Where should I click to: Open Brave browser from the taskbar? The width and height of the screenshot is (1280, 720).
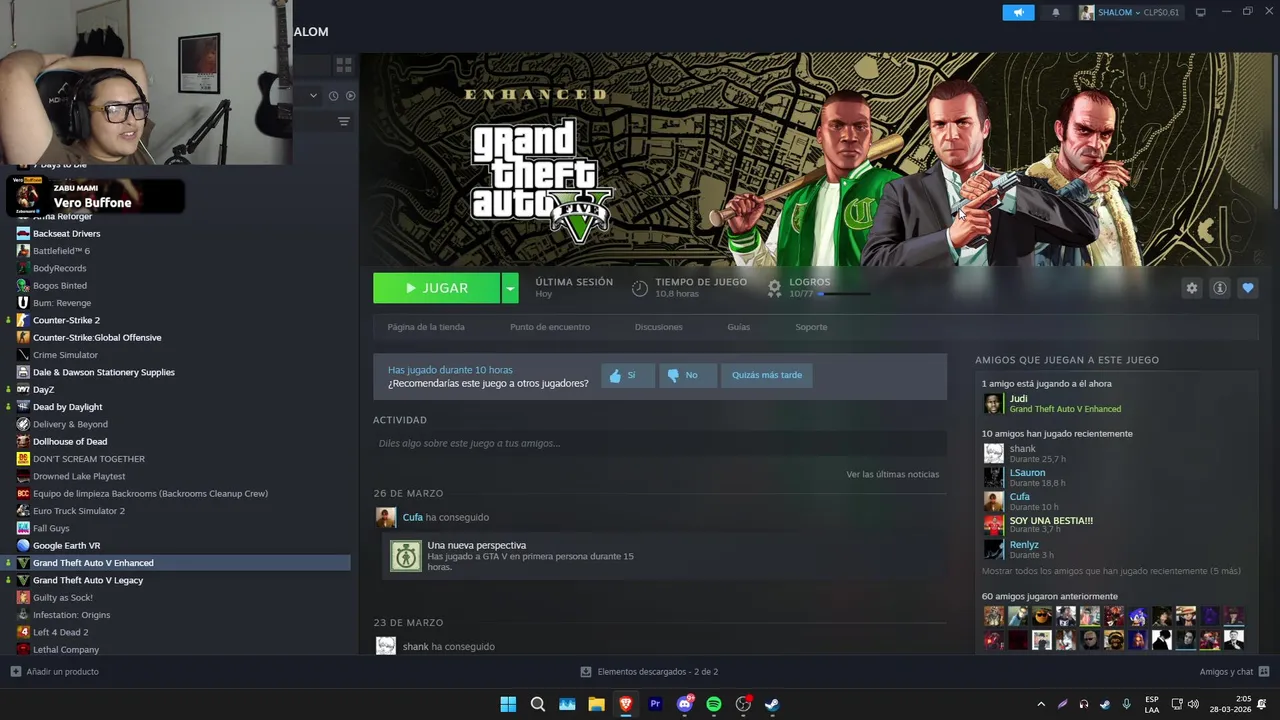tap(626, 704)
